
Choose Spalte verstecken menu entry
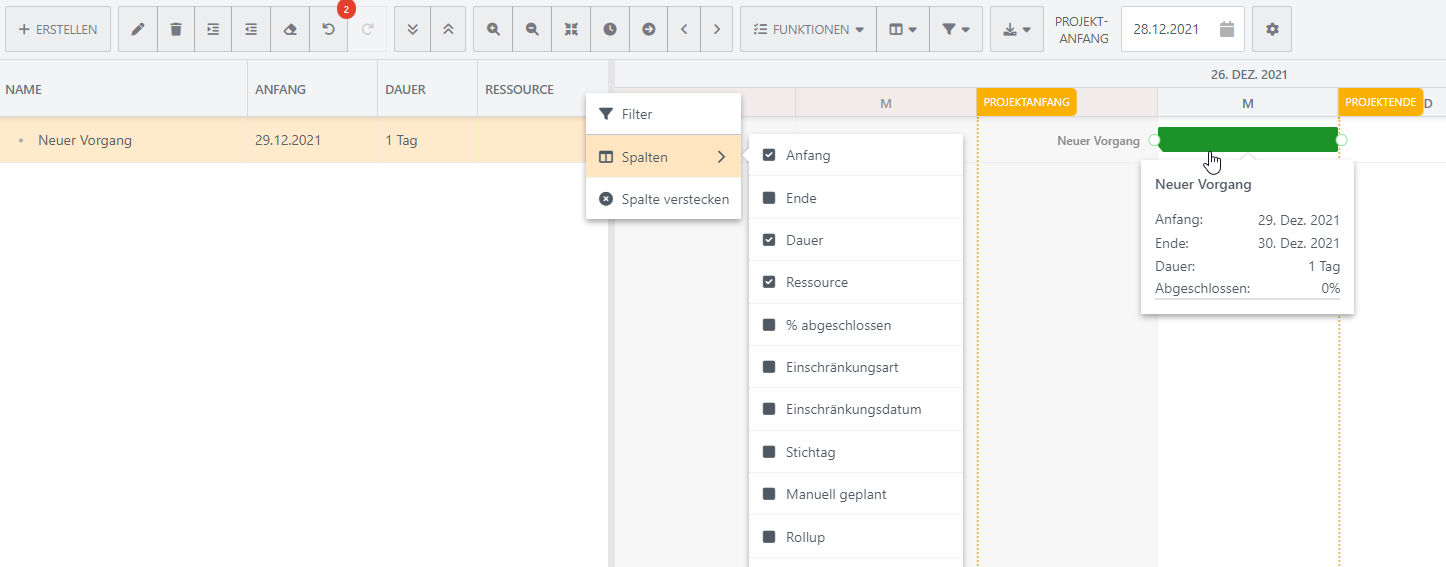coord(663,199)
